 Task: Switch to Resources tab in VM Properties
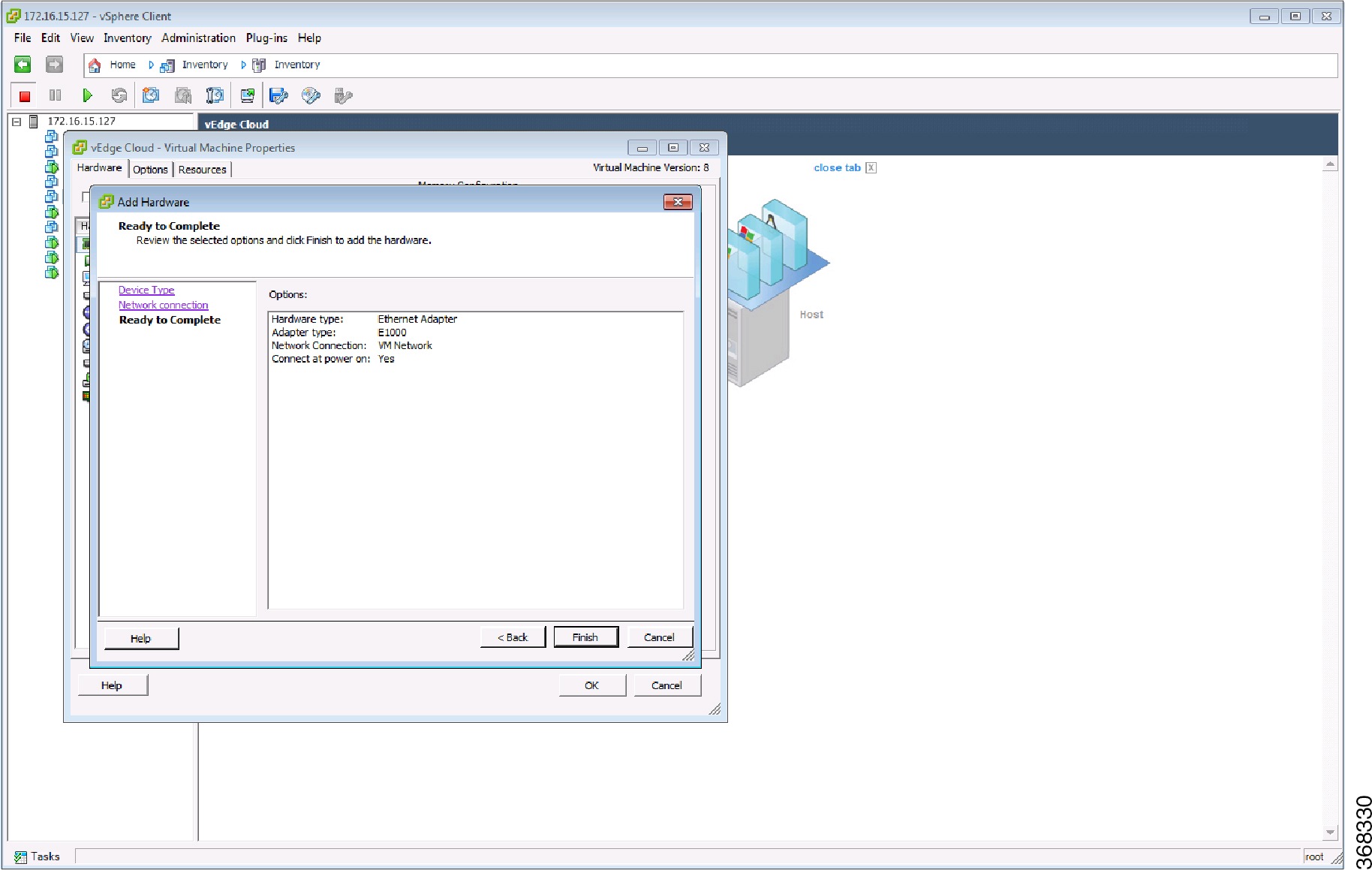pos(202,170)
